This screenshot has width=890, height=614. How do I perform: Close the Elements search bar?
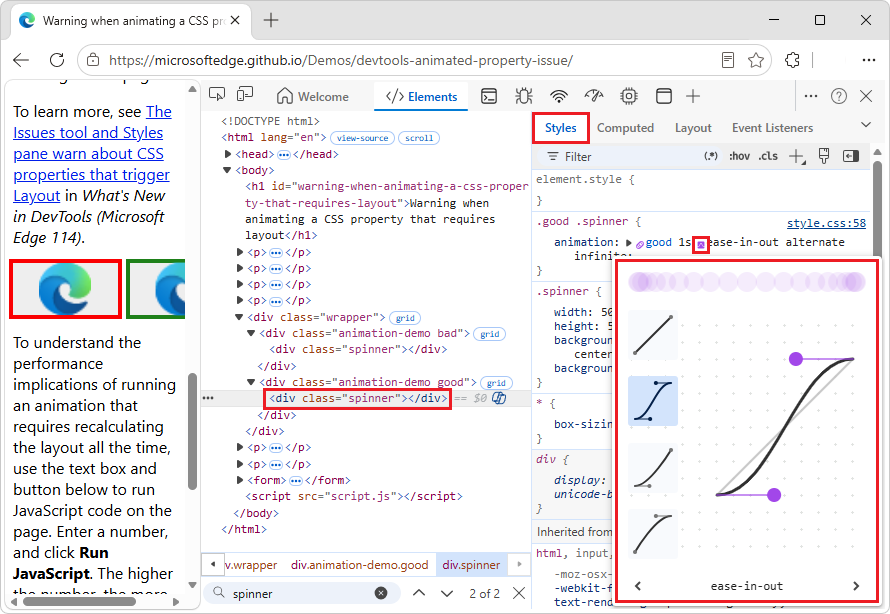point(519,593)
